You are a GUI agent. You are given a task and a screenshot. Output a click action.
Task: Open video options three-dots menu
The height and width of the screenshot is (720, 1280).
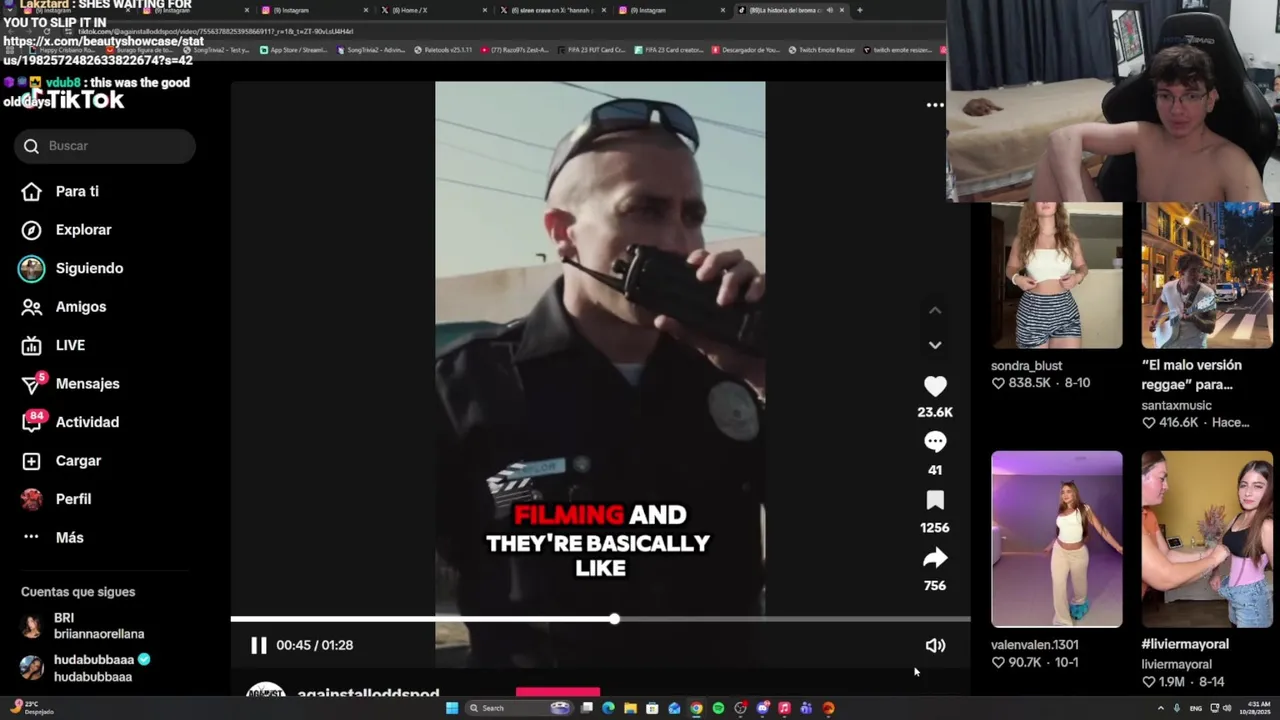click(x=935, y=105)
